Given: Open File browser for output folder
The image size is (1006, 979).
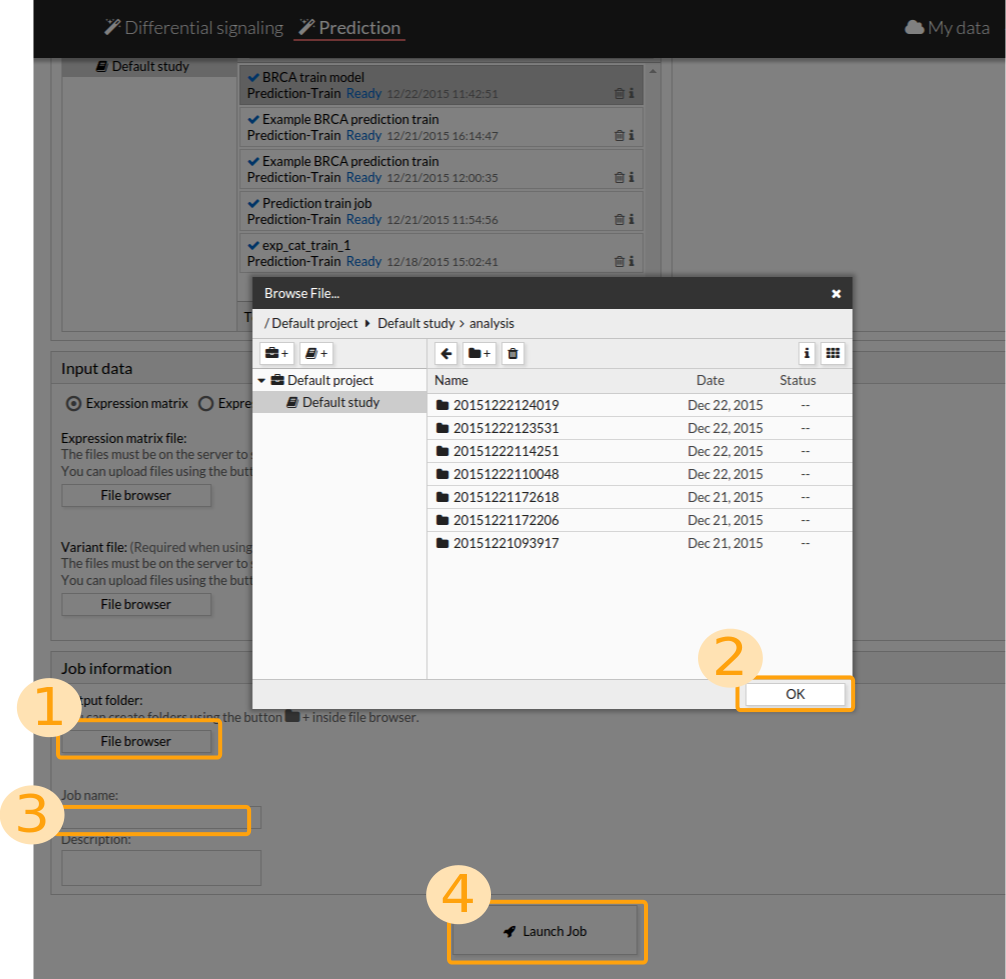Looking at the screenshot, I should (x=136, y=741).
